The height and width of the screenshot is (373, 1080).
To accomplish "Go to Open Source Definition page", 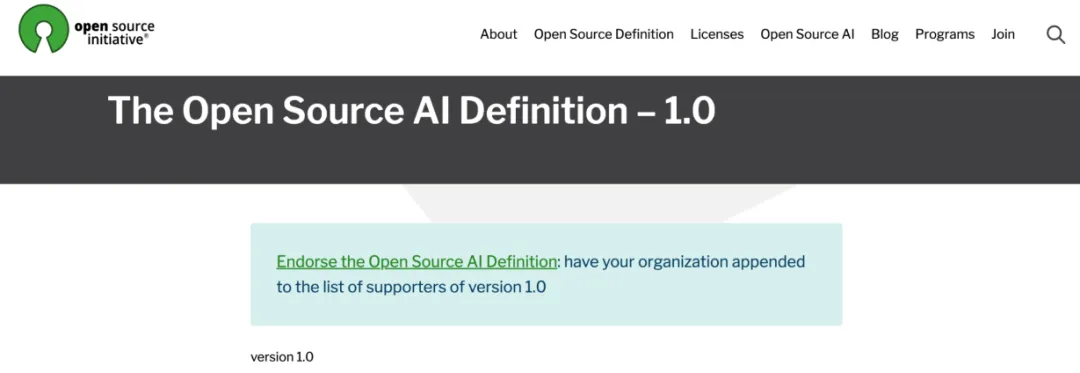I will point(603,34).
